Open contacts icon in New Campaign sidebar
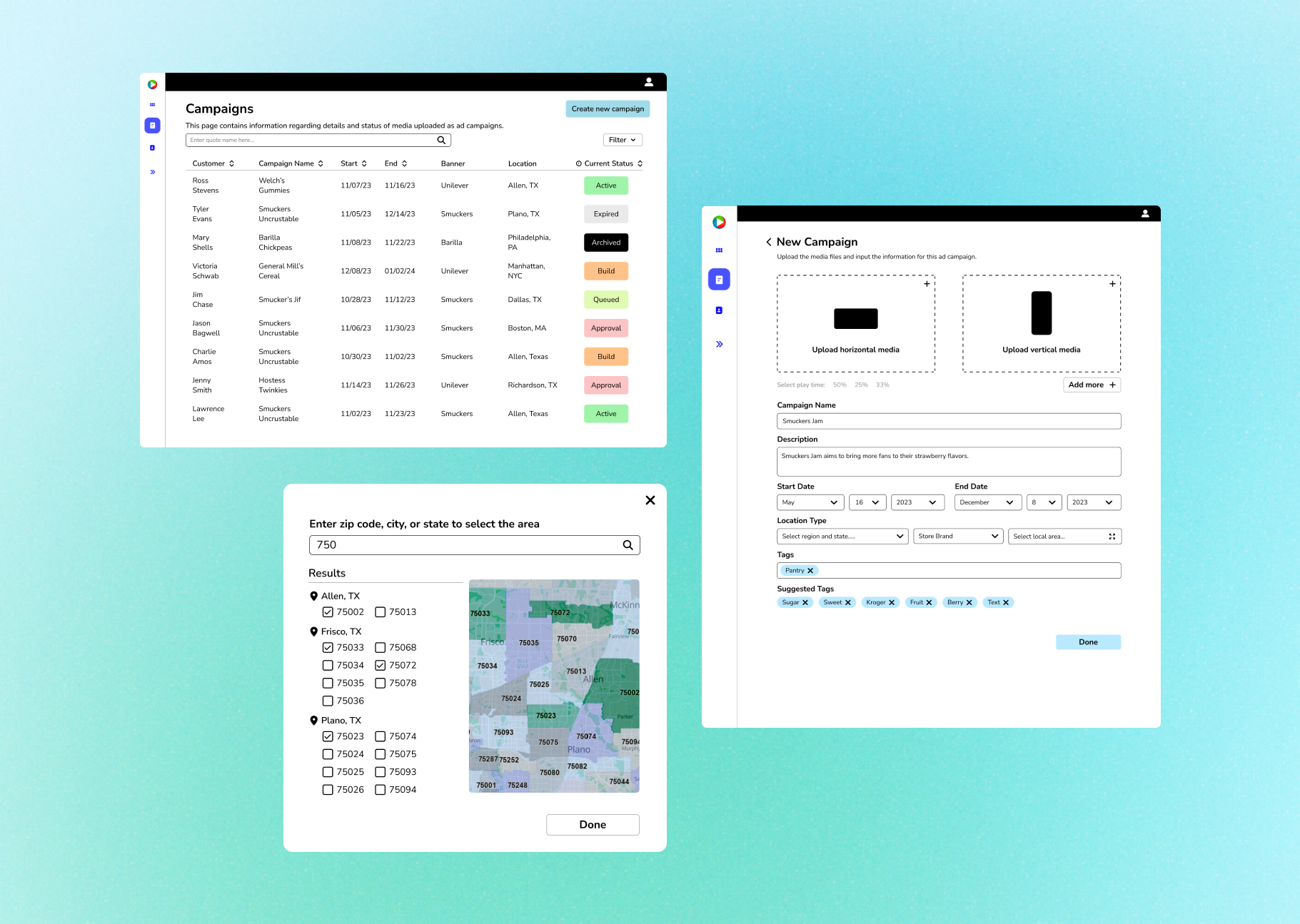The image size is (1300, 924). point(719,310)
